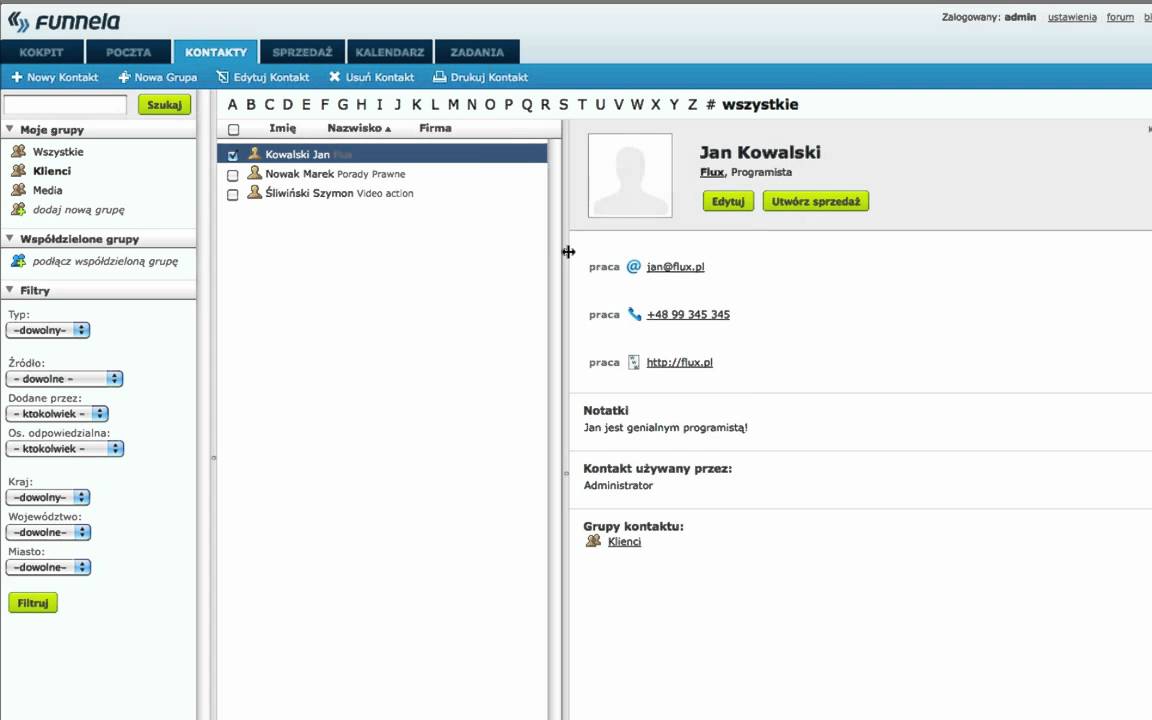Click Jan Kowalski's avatar placeholder
1152x720 pixels.
(x=630, y=175)
